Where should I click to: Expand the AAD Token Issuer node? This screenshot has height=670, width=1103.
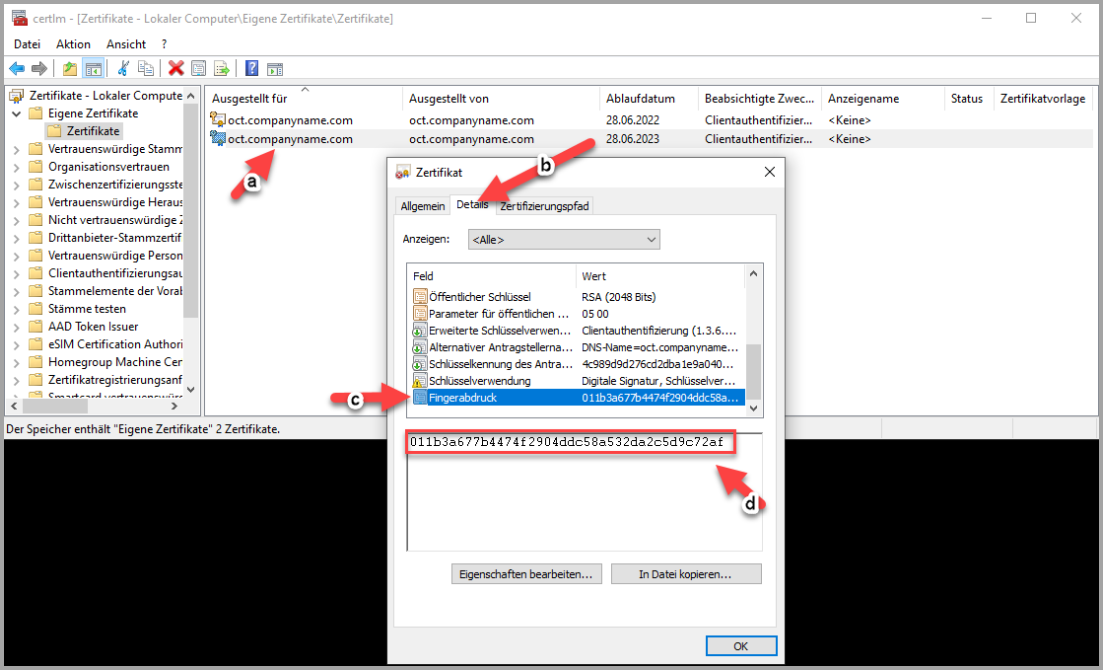tap(16, 326)
